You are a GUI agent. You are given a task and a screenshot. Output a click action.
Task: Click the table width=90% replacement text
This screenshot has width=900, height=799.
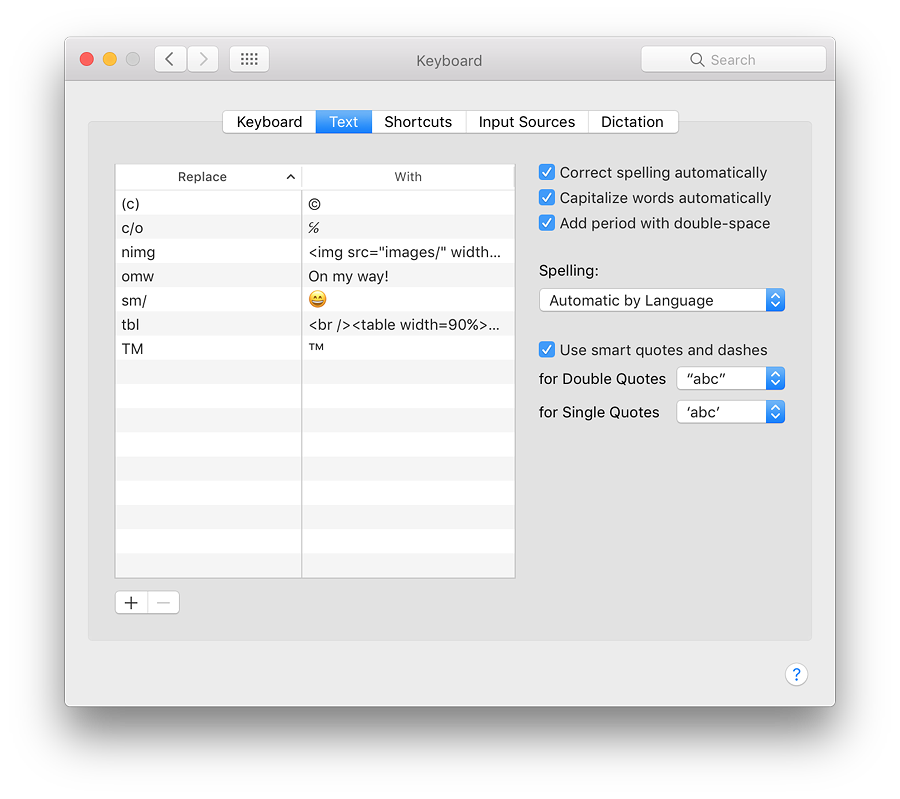pyautogui.click(x=404, y=325)
